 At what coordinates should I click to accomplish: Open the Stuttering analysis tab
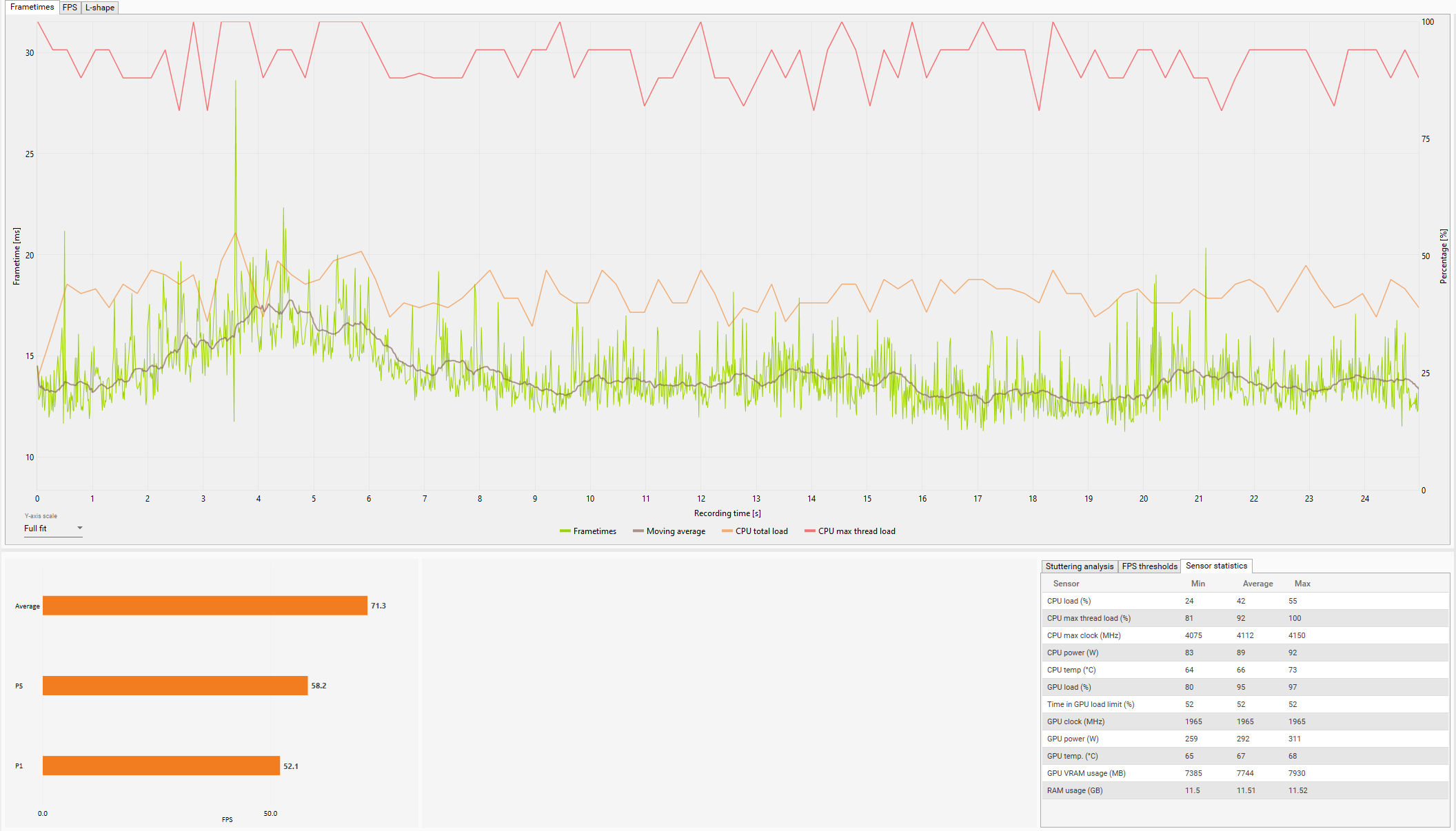coord(1079,566)
